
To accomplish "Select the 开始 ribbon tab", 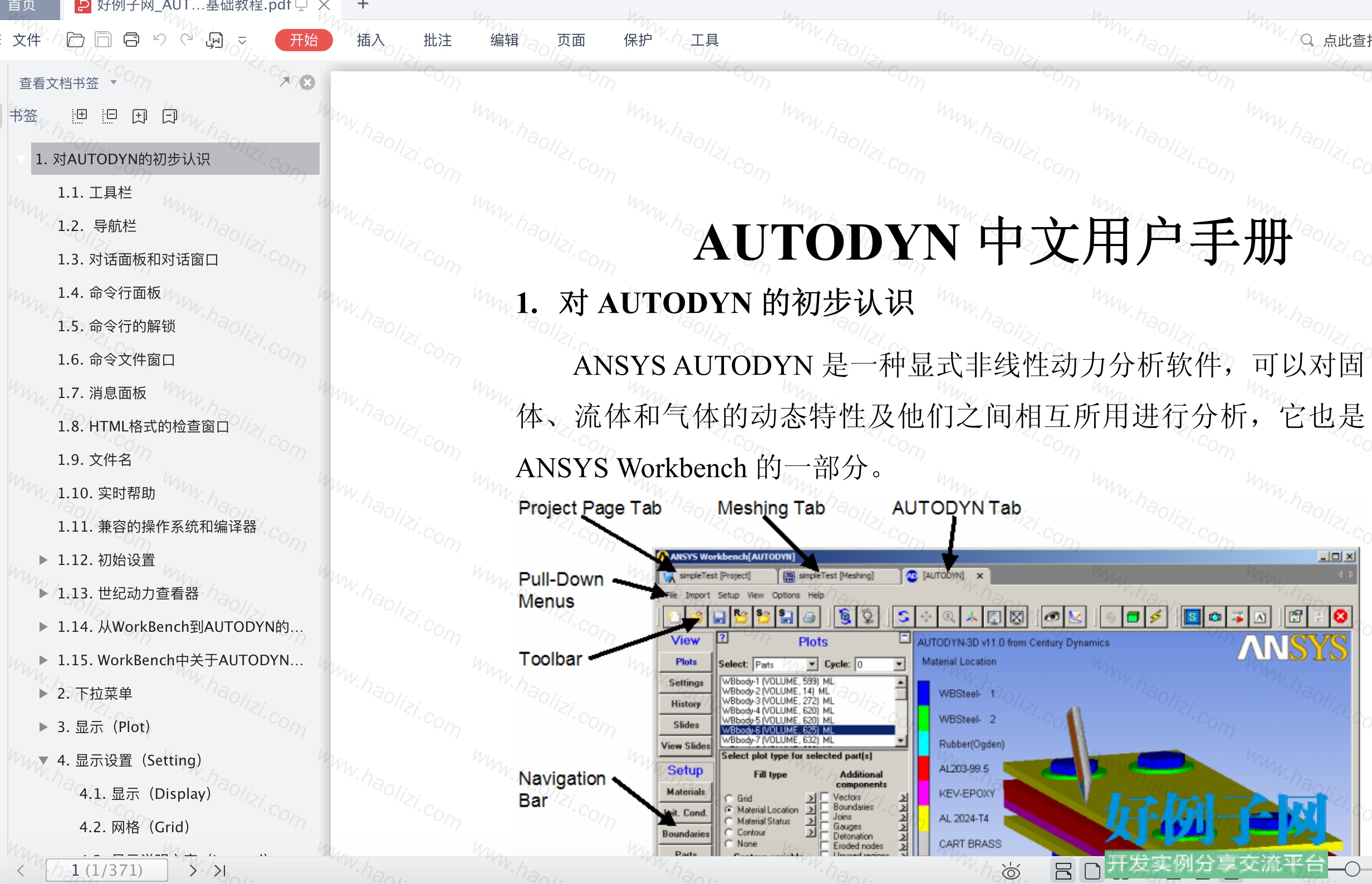I will point(303,40).
